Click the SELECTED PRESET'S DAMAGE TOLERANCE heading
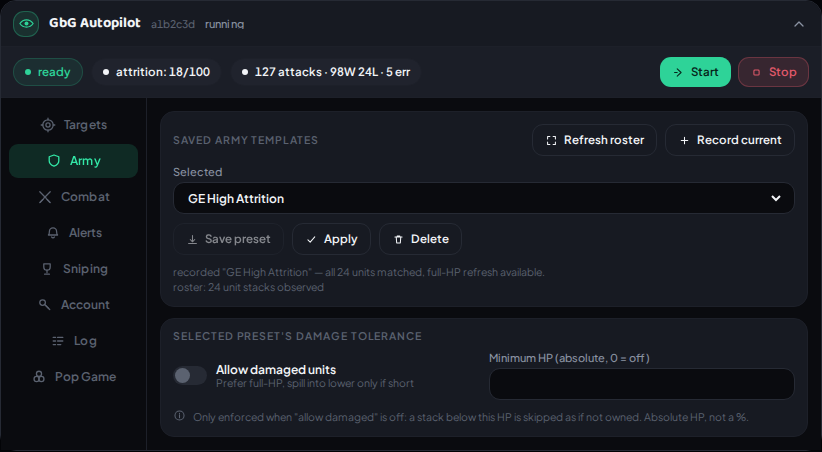Image resolution: width=822 pixels, height=452 pixels. coord(297,336)
